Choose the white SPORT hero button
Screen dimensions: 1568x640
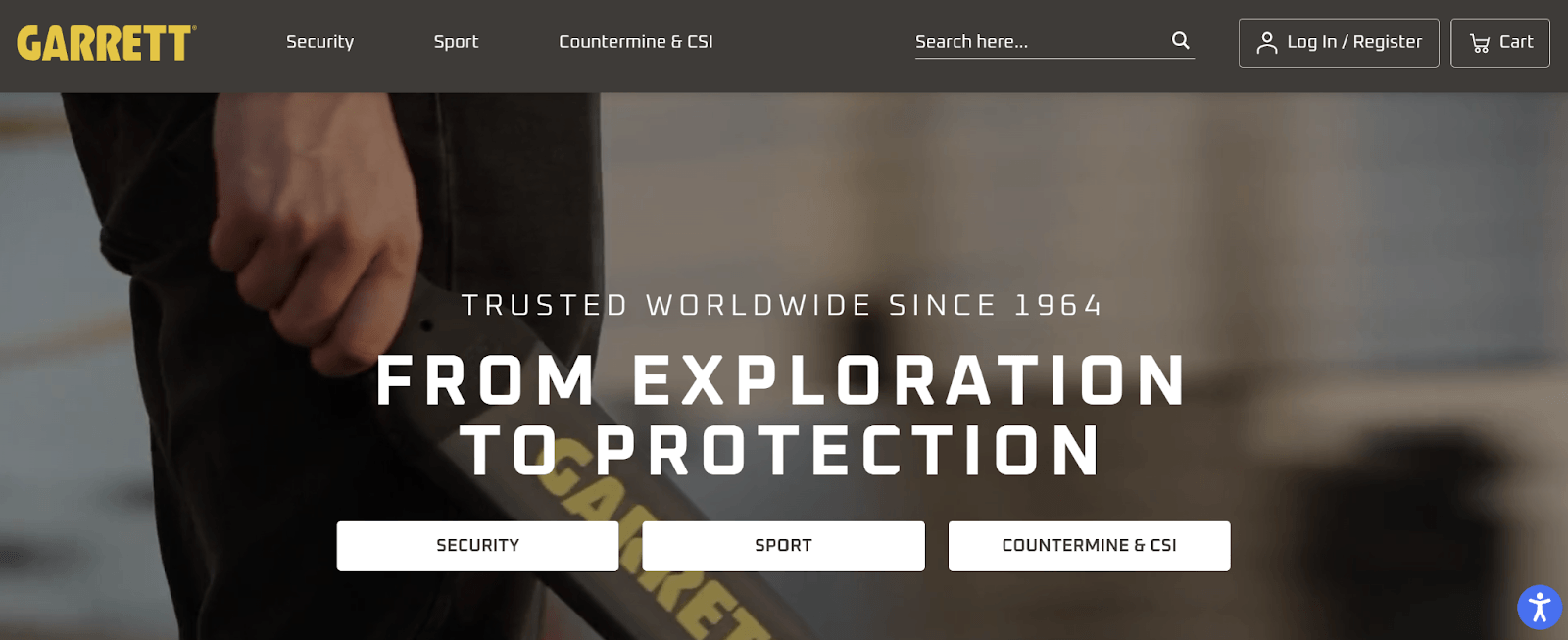[783, 546]
